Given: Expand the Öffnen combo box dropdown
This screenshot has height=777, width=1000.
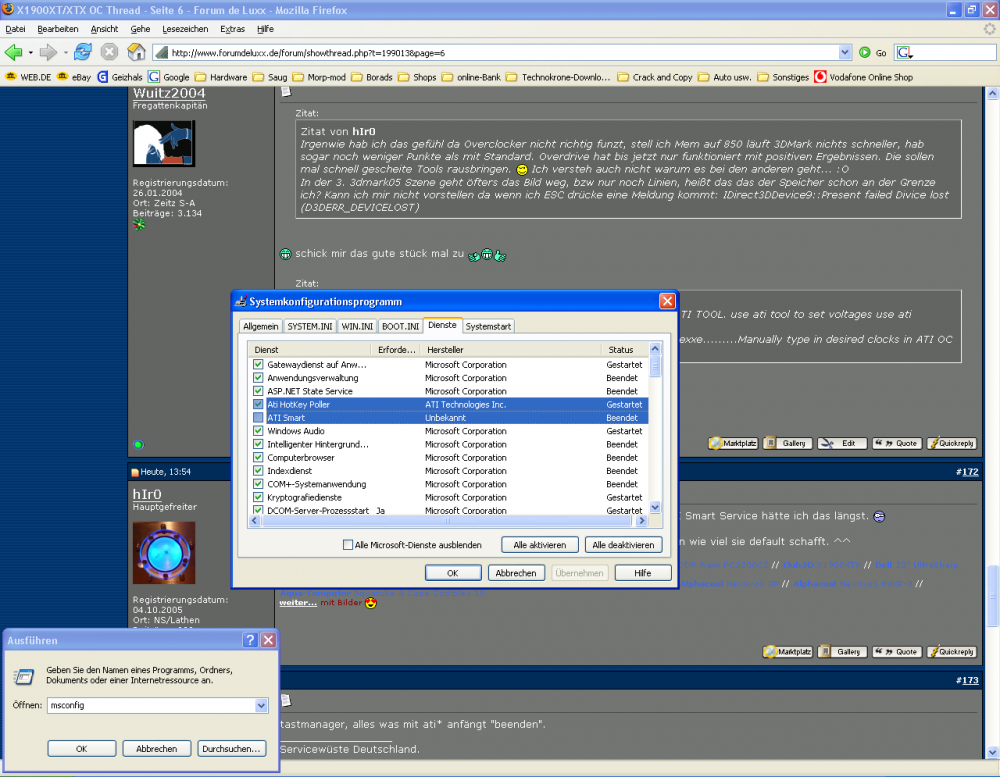Looking at the screenshot, I should [x=261, y=705].
